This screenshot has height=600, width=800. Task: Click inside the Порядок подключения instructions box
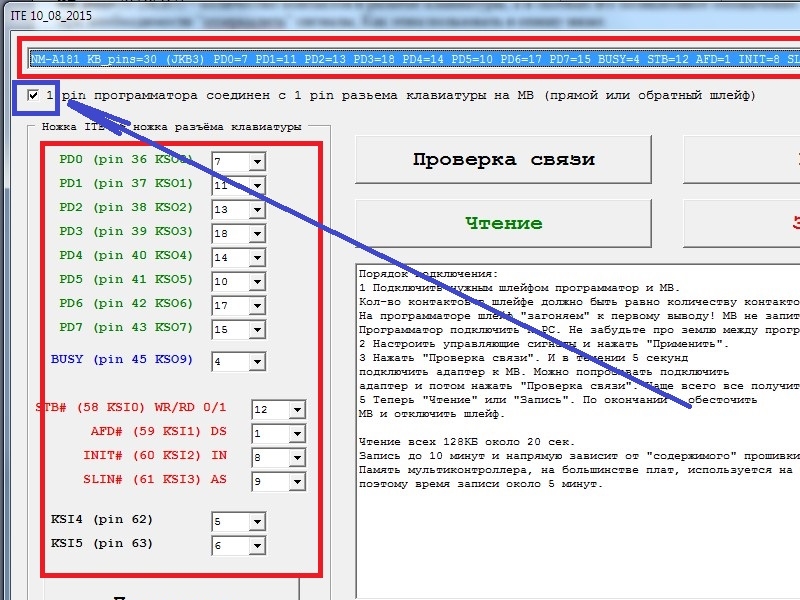[578, 431]
